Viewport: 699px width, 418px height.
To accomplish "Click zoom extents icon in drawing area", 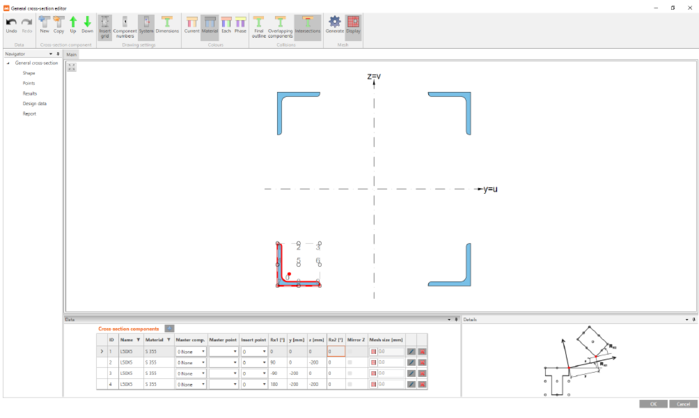I will pos(71,67).
